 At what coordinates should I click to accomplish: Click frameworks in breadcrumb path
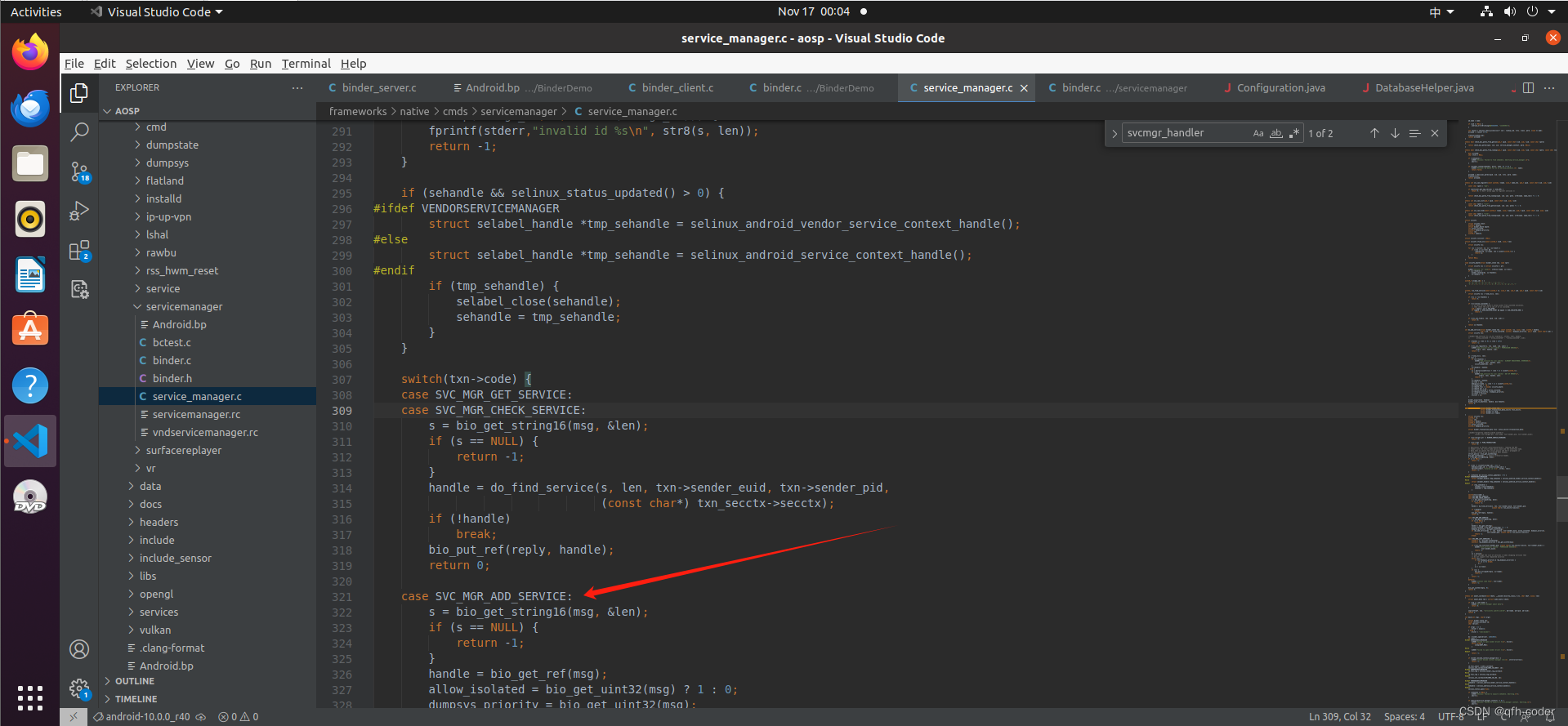click(x=358, y=112)
